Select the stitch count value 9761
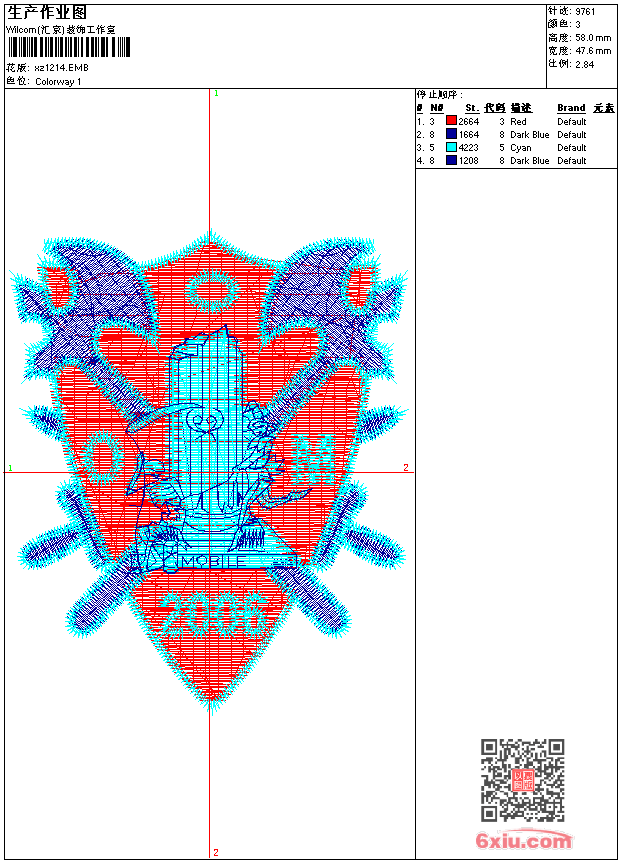The height and width of the screenshot is (860, 620). tap(585, 12)
